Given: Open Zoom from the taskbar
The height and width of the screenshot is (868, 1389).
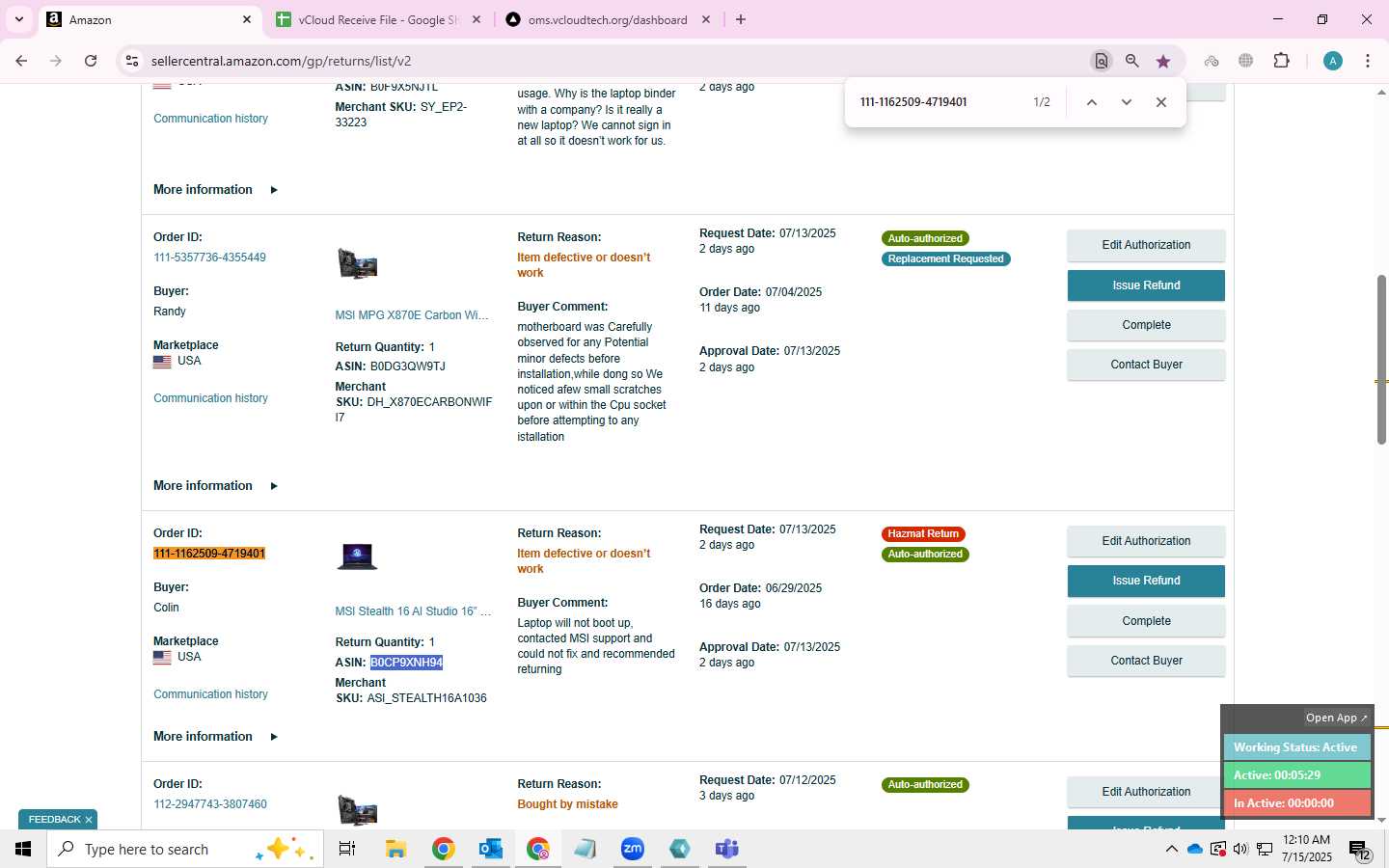Looking at the screenshot, I should tap(633, 849).
